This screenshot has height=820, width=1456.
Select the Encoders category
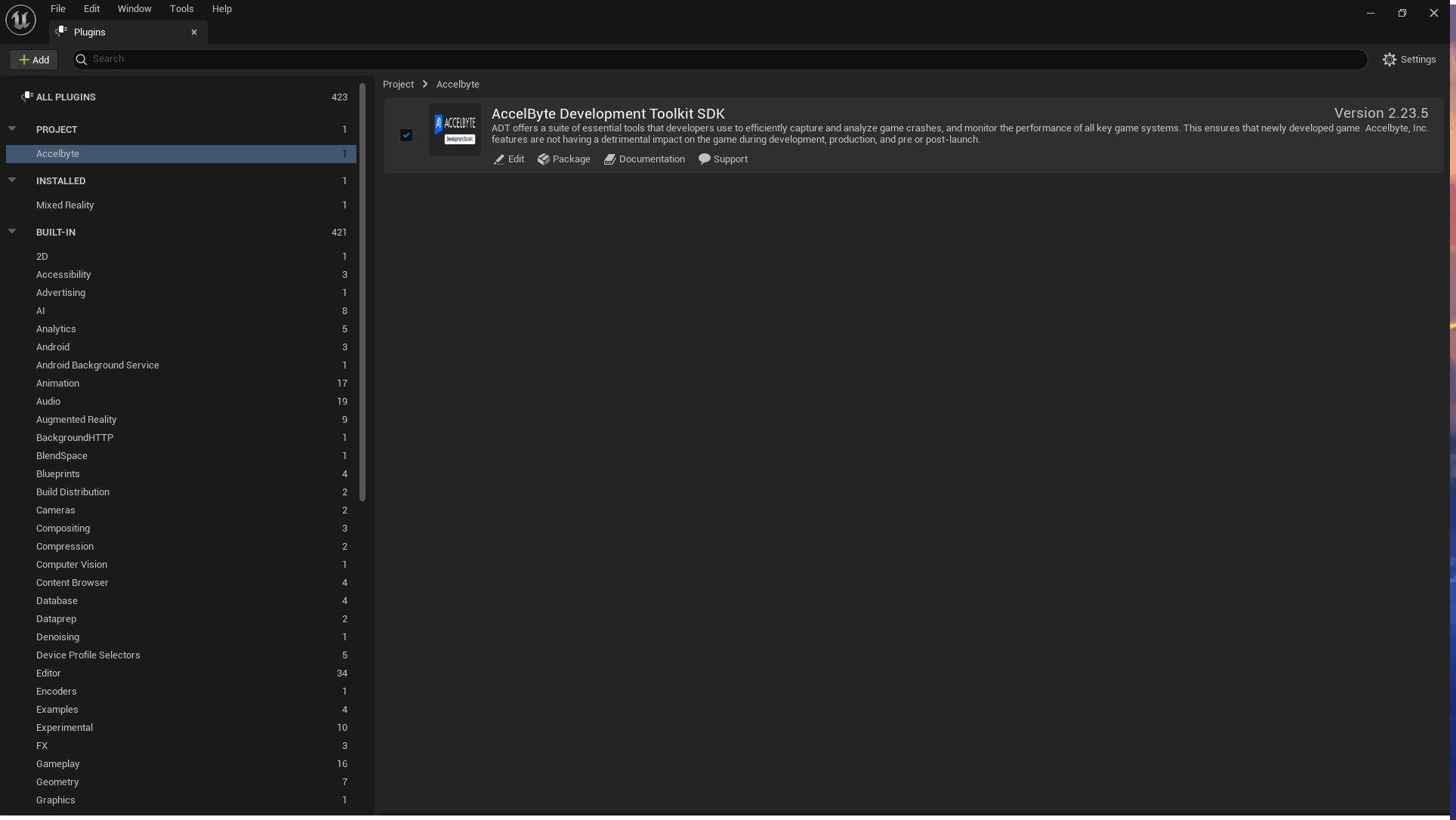pyautogui.click(x=181, y=691)
